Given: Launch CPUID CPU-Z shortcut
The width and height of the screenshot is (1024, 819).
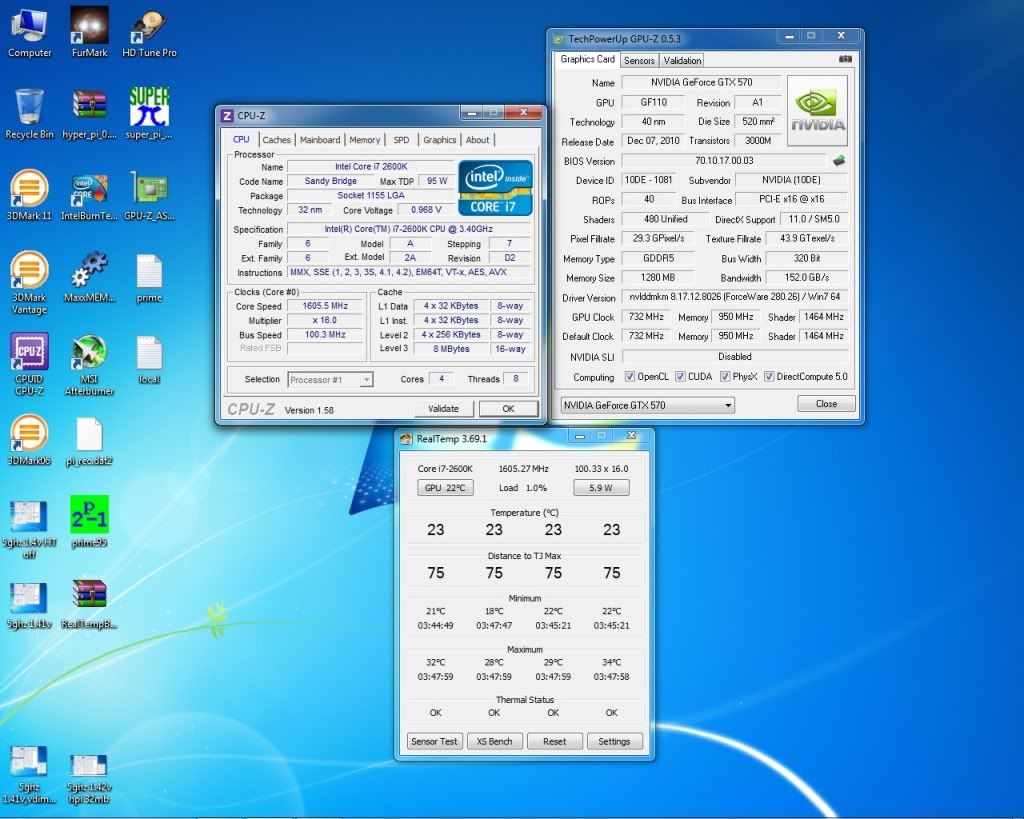Looking at the screenshot, I should pos(29,364).
